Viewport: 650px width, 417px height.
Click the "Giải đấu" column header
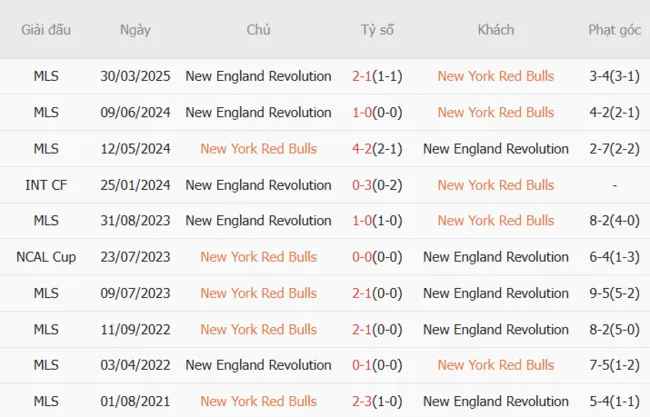point(46,30)
